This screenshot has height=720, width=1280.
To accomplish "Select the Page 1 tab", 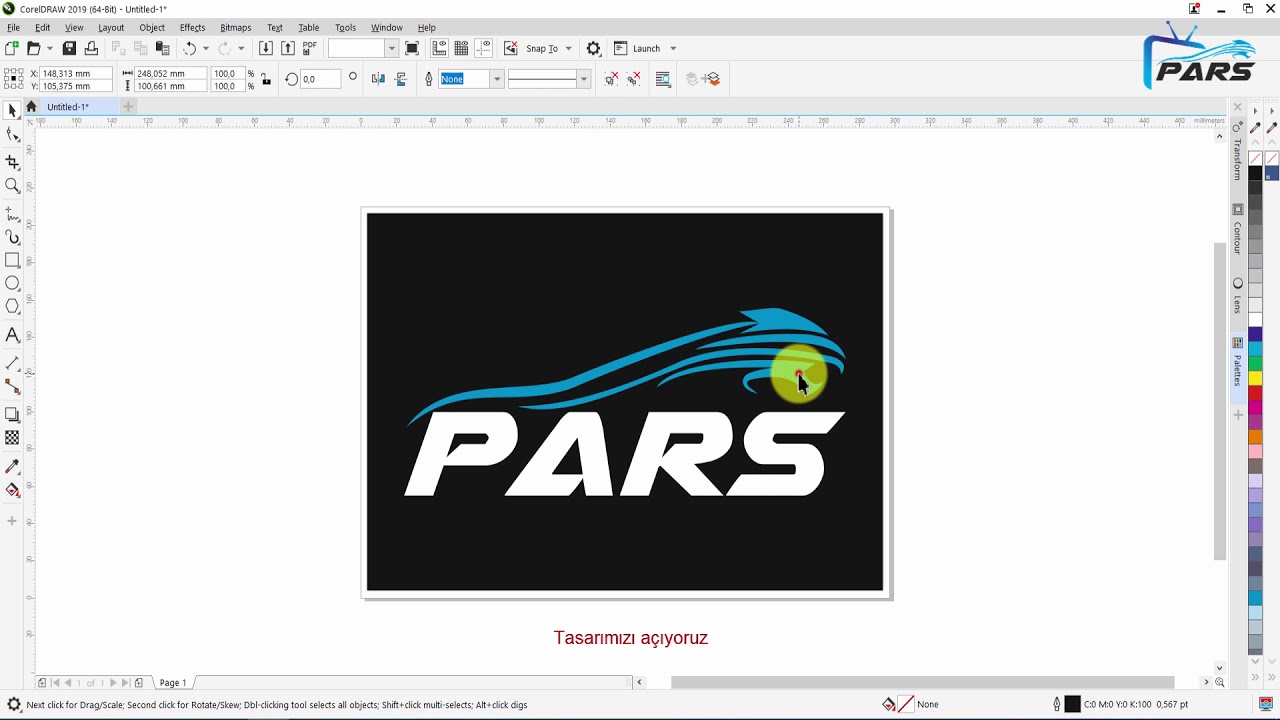I will (173, 683).
